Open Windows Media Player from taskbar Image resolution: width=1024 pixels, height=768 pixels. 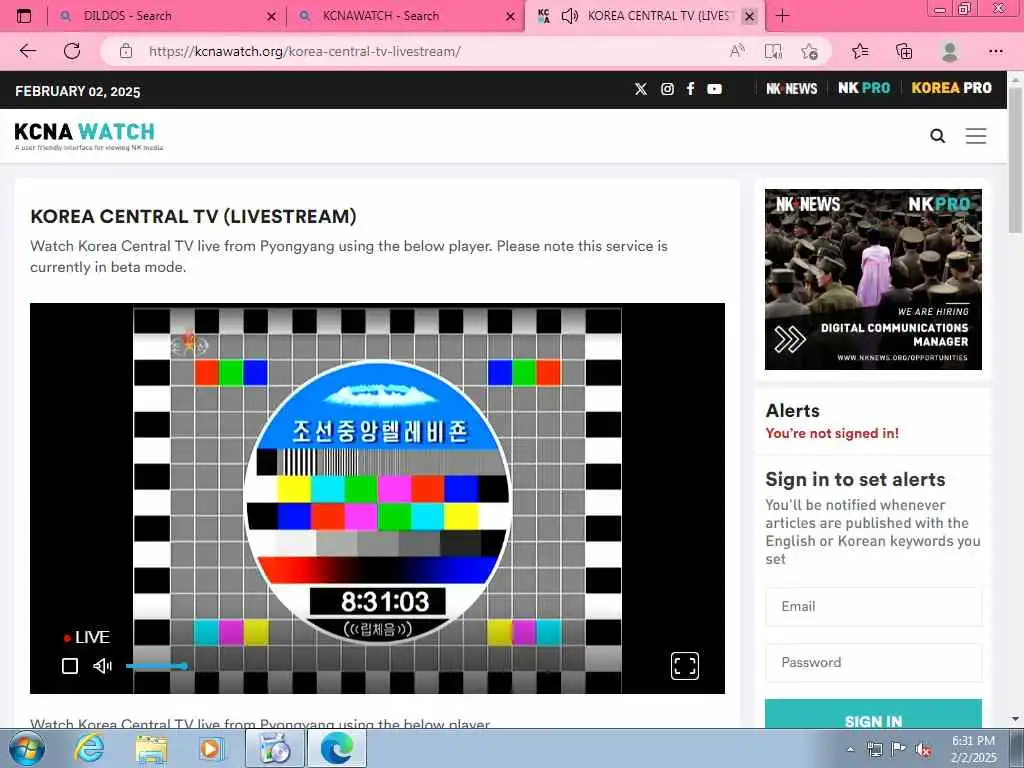tap(211, 748)
